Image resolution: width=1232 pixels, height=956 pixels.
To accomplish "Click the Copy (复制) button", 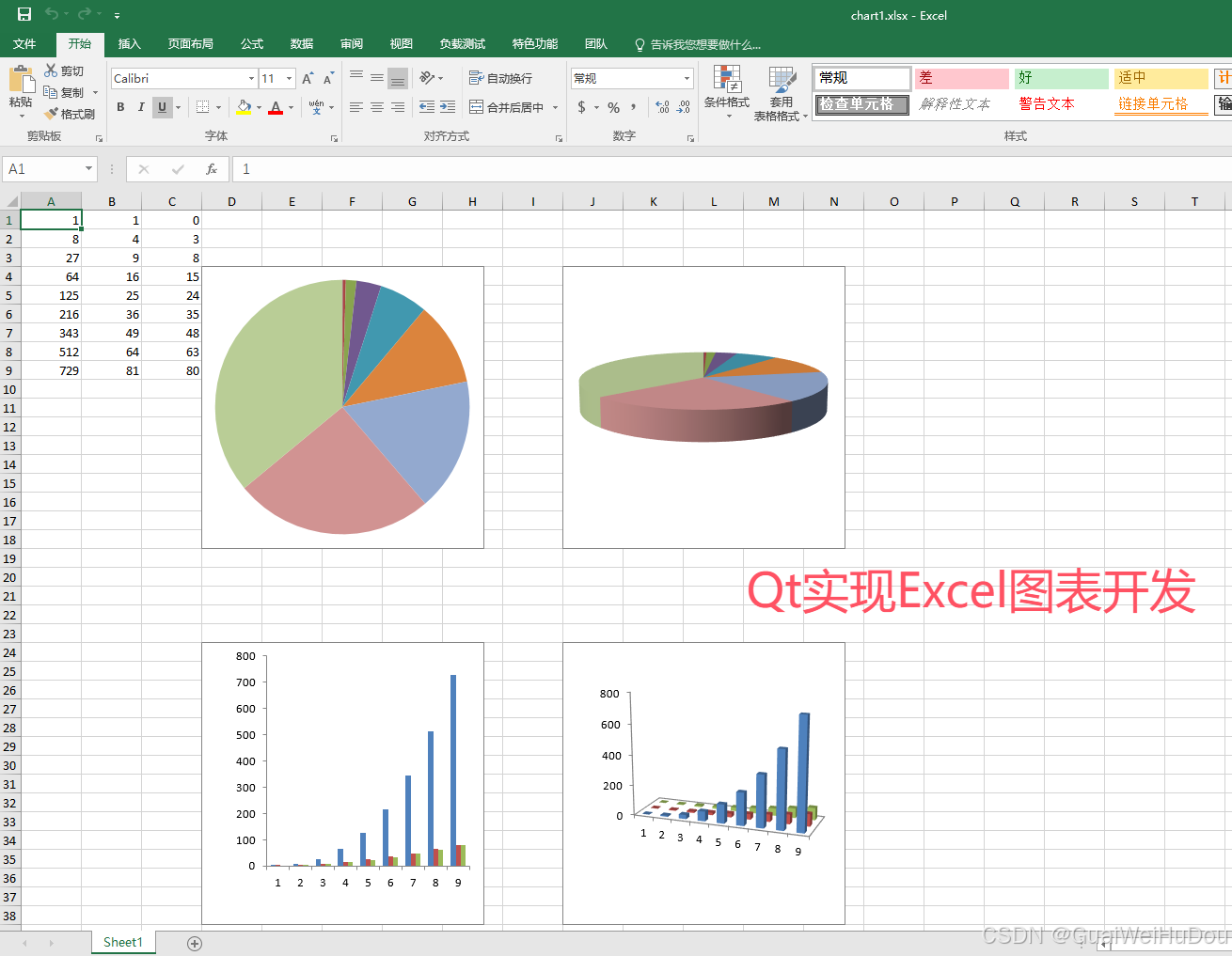I will 64,93.
